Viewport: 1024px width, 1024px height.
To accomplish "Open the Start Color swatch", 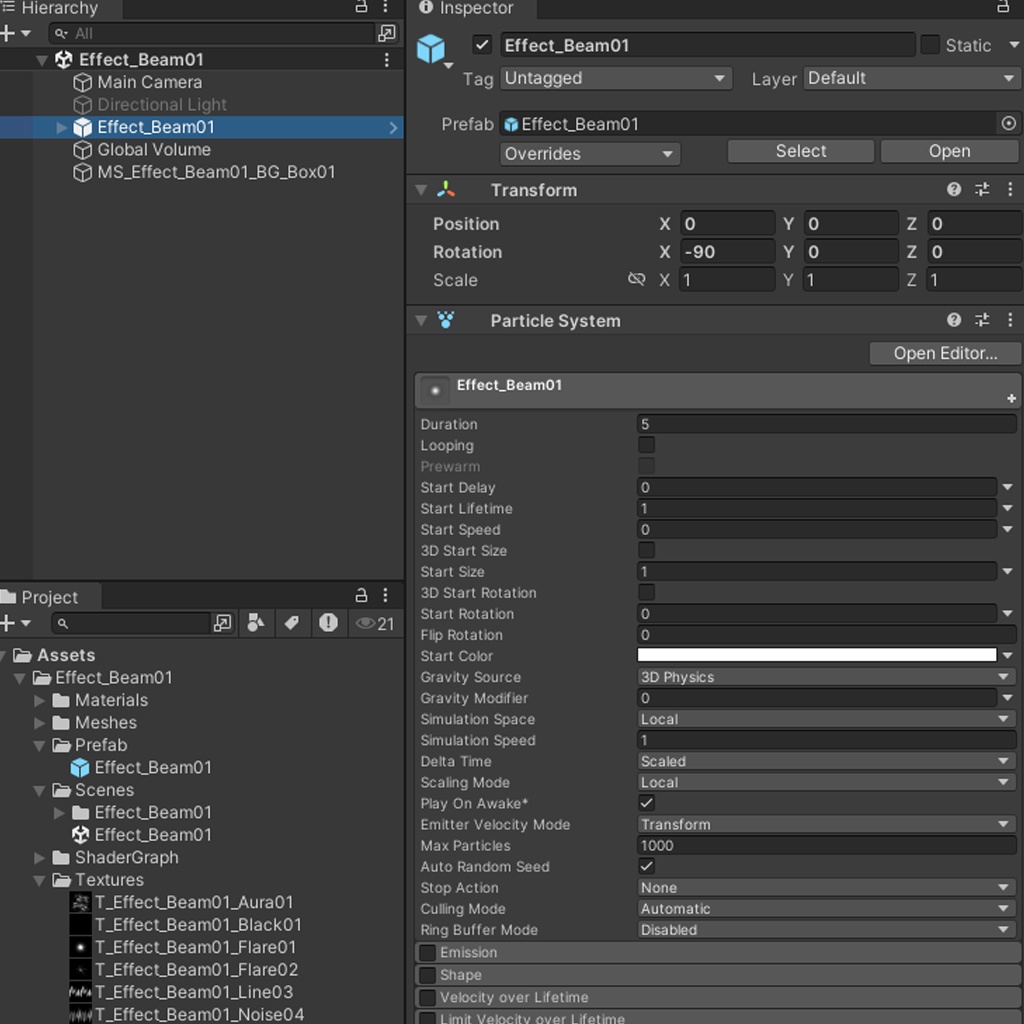I will [x=820, y=655].
